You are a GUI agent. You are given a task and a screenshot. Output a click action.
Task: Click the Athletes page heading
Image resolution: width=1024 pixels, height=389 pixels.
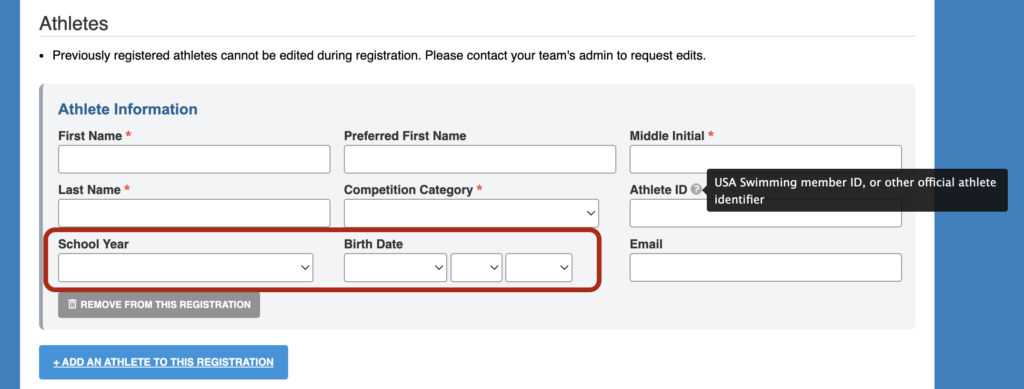tap(74, 24)
